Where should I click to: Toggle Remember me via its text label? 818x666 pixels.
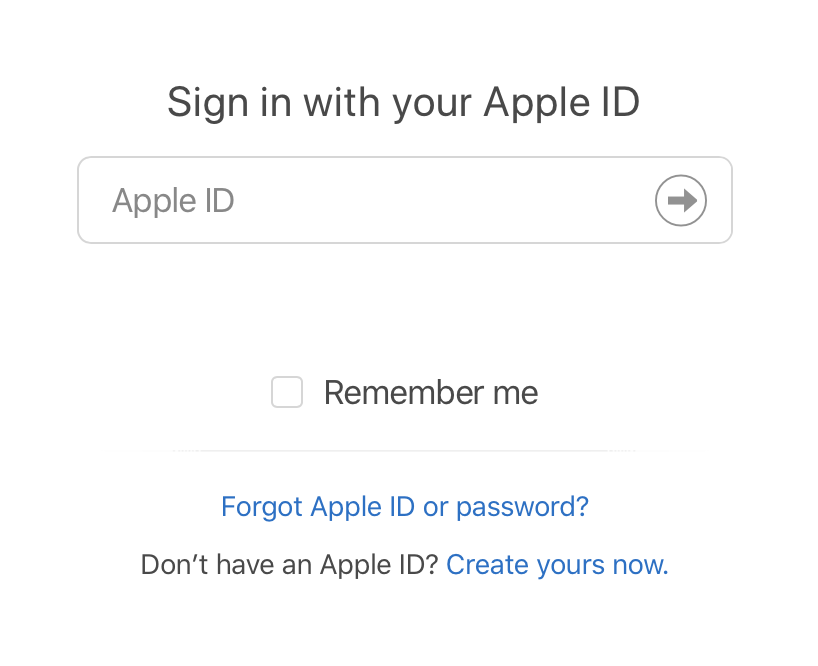point(431,392)
